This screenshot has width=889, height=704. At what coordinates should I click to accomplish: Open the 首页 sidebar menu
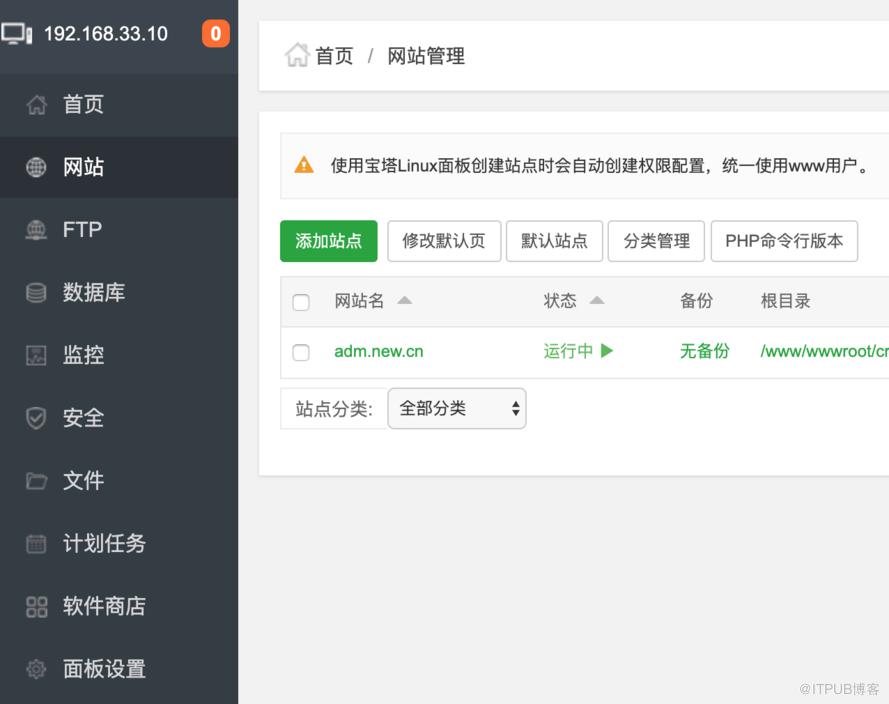point(119,104)
